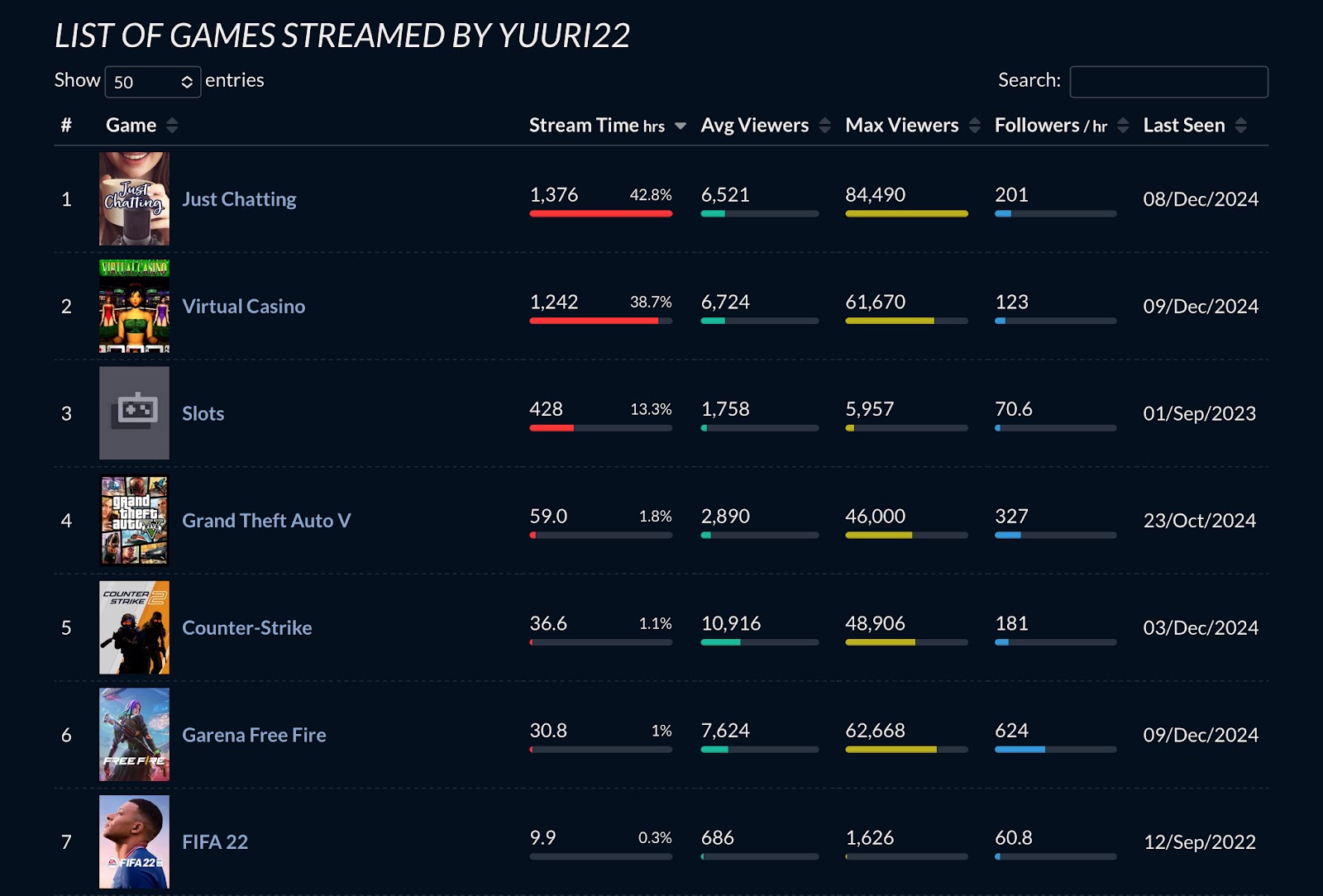Select the 1,376 stream hours value
The width and height of the screenshot is (1323, 896).
(x=554, y=195)
